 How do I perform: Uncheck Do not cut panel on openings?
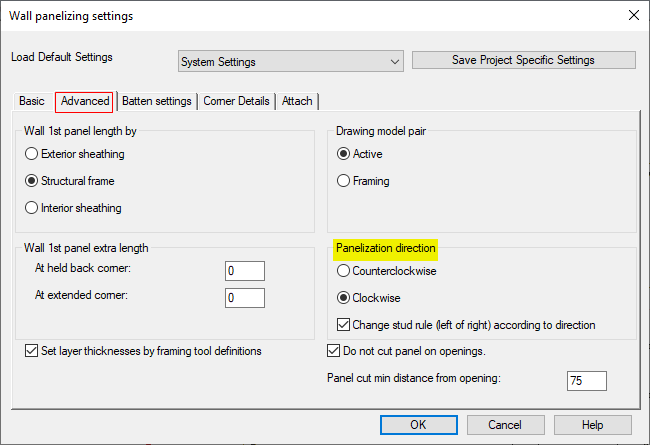pyautogui.click(x=335, y=351)
